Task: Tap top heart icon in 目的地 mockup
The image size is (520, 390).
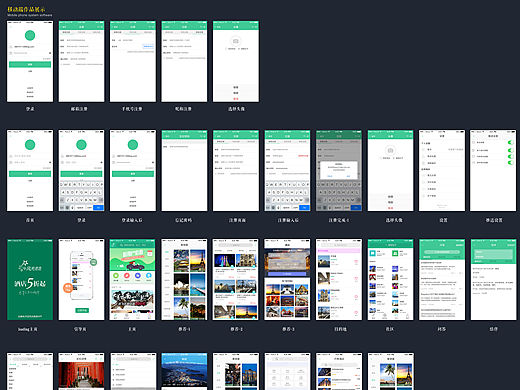Action: [x=356, y=261]
